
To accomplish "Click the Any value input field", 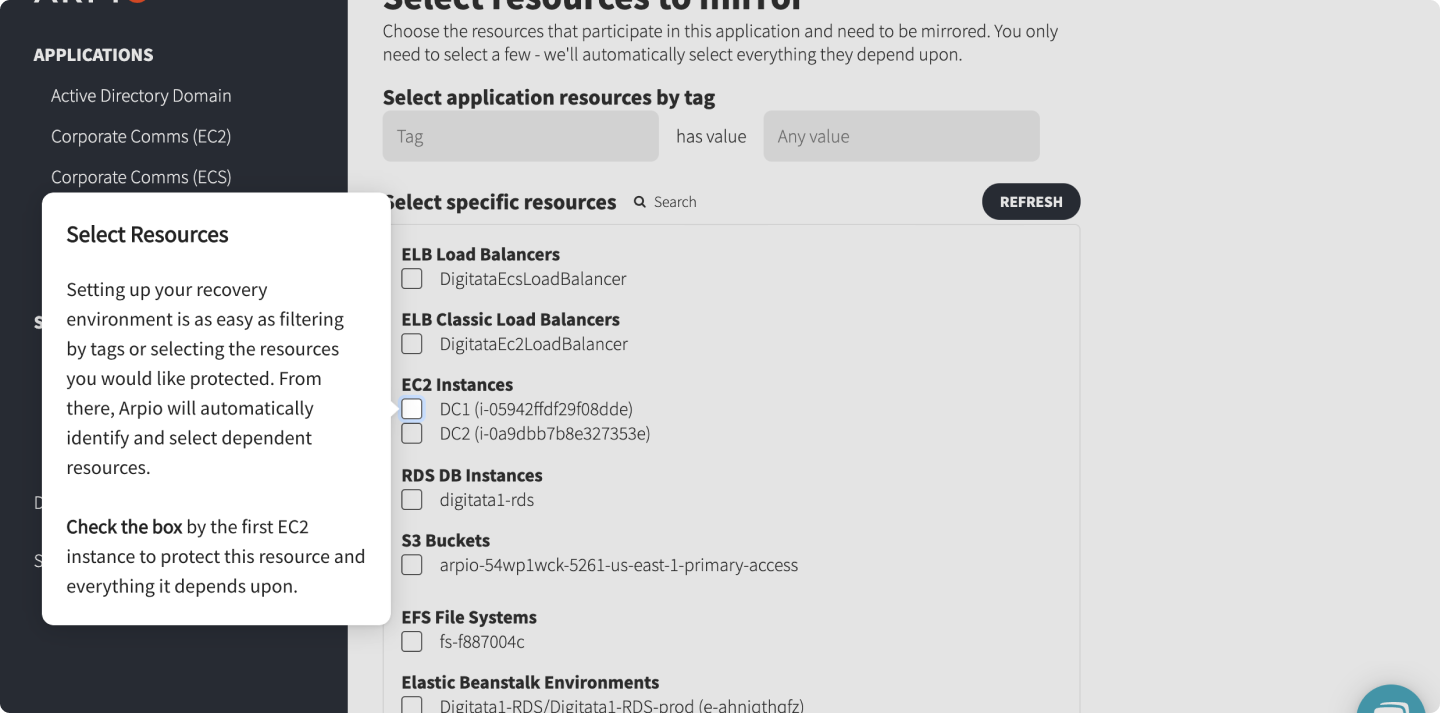I will tap(902, 136).
